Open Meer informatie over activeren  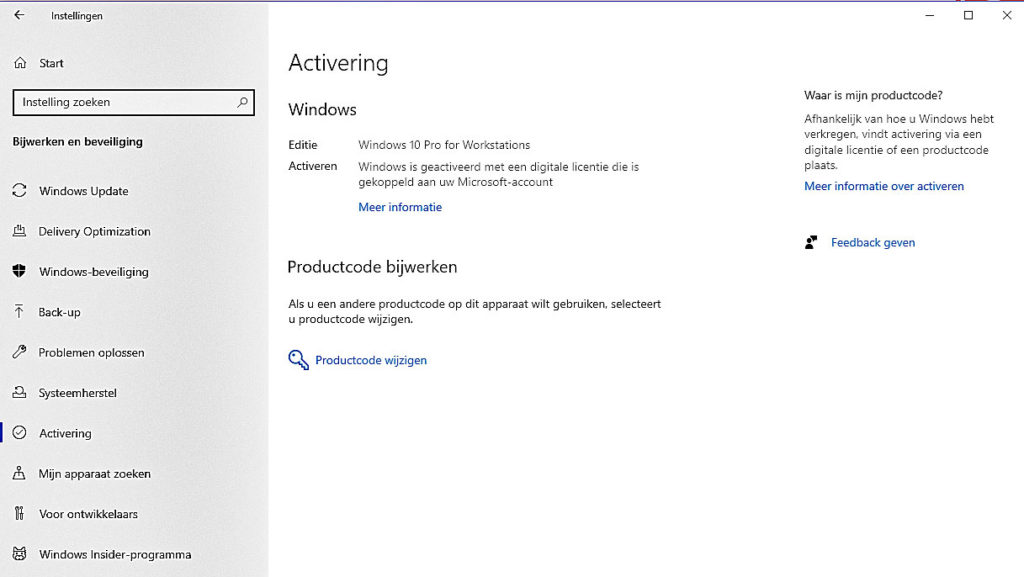[884, 186]
